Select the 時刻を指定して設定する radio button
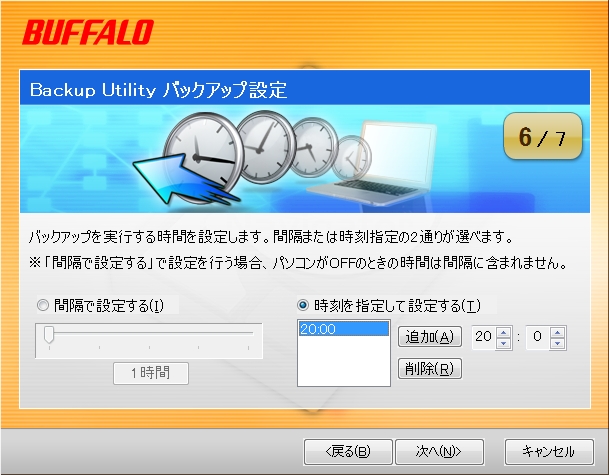The image size is (609, 475). (303, 305)
